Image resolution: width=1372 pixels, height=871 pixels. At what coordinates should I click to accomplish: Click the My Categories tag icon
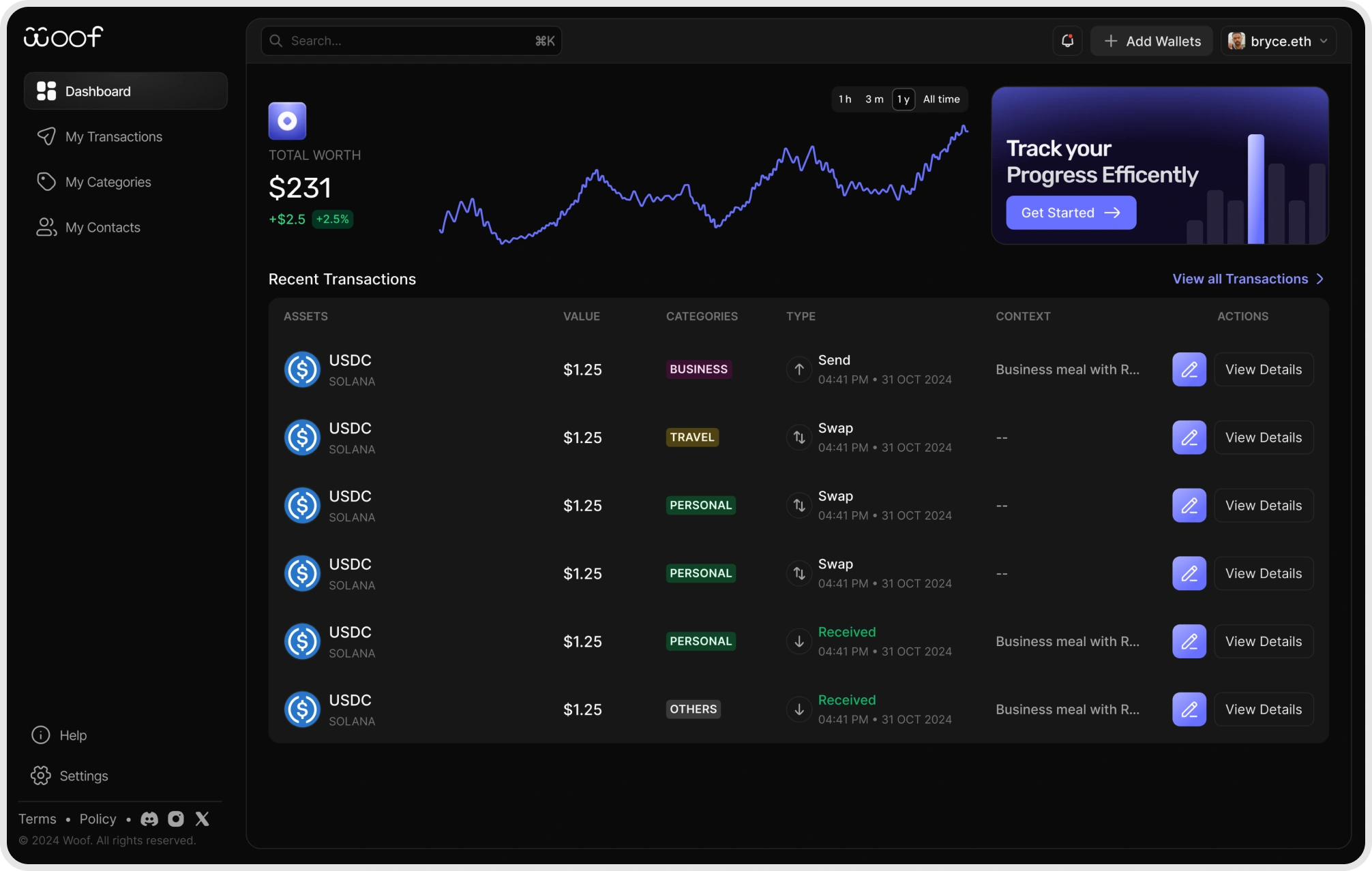[46, 181]
